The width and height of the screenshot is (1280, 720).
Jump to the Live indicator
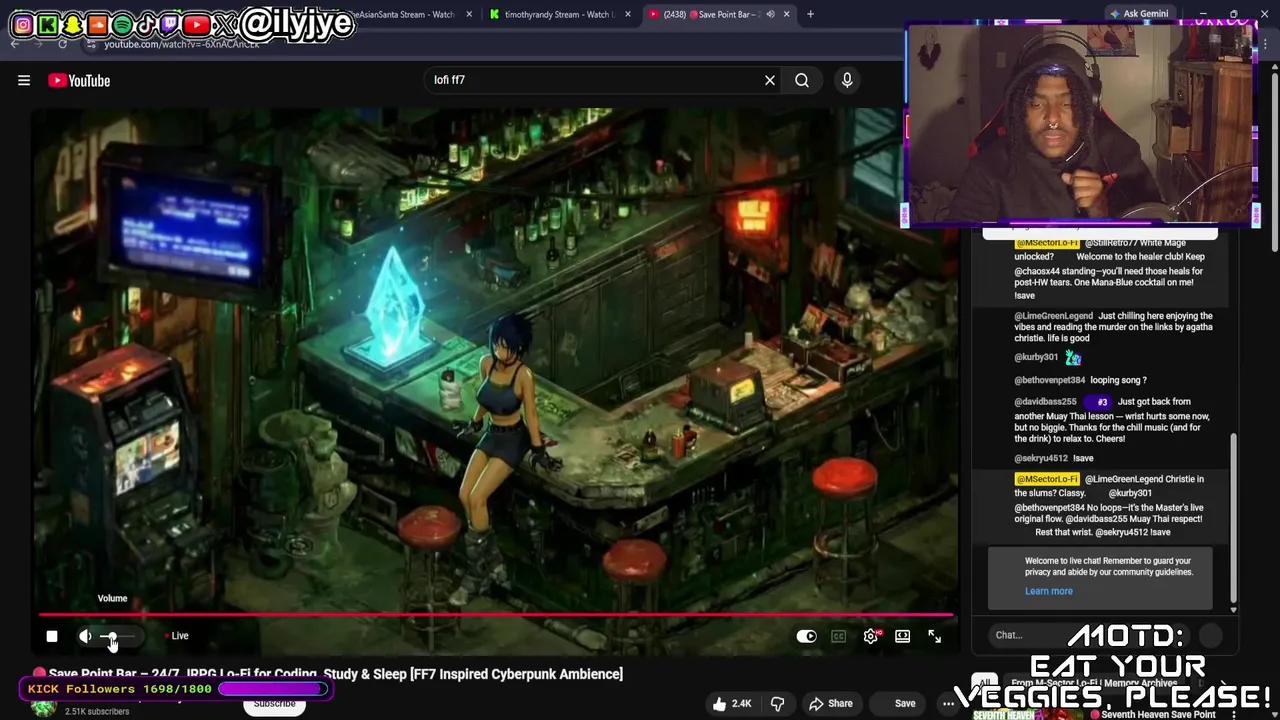click(x=177, y=636)
